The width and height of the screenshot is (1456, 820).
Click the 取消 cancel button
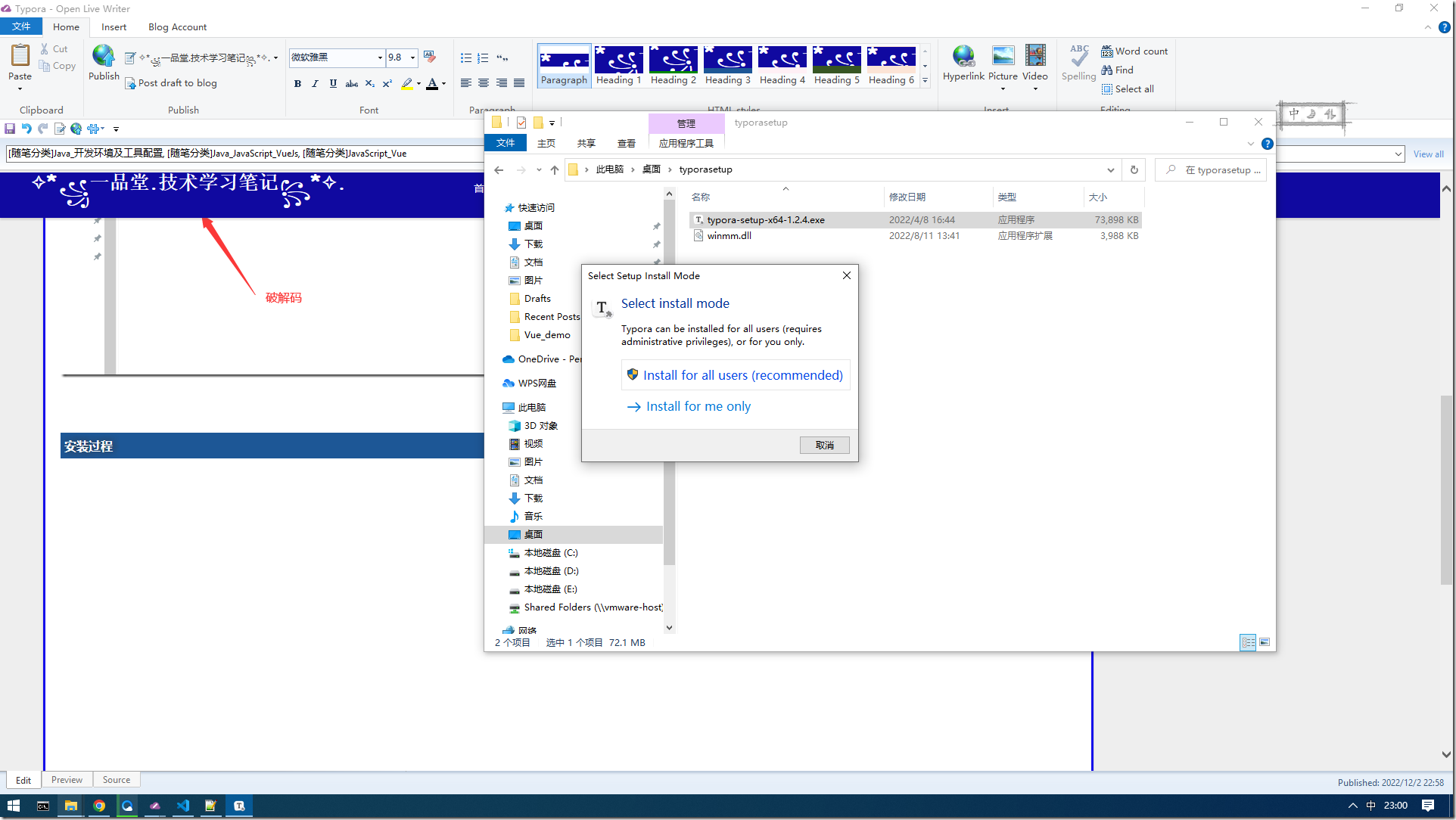tap(824, 446)
